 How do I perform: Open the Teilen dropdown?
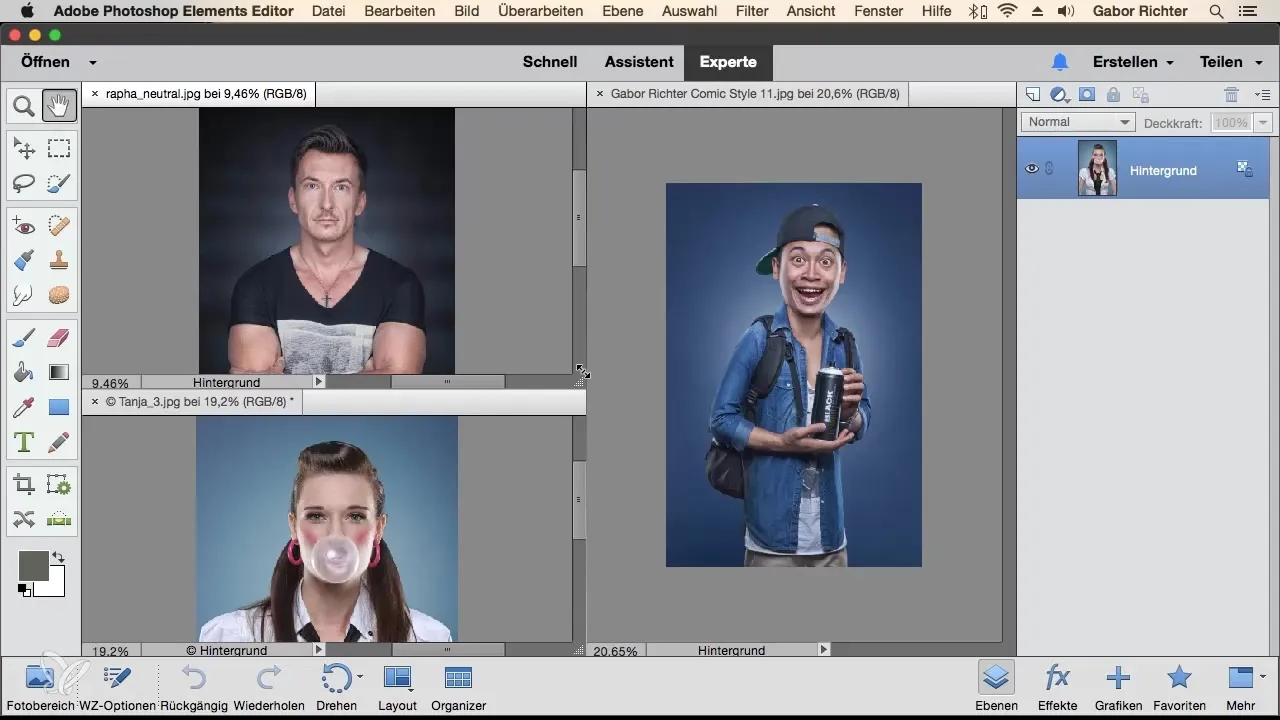[1229, 62]
